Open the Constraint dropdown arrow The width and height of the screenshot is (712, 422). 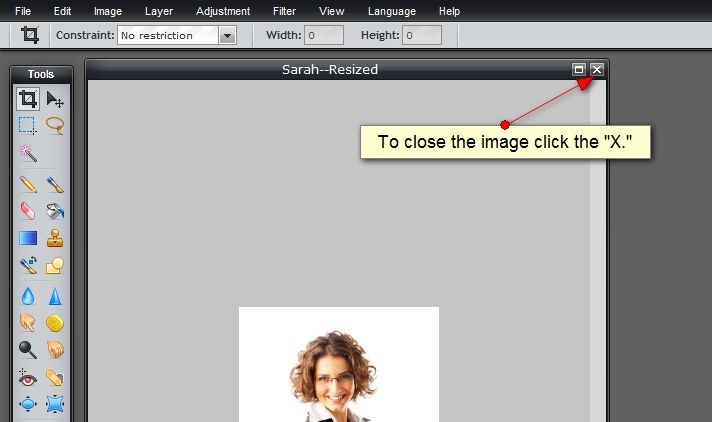227,36
